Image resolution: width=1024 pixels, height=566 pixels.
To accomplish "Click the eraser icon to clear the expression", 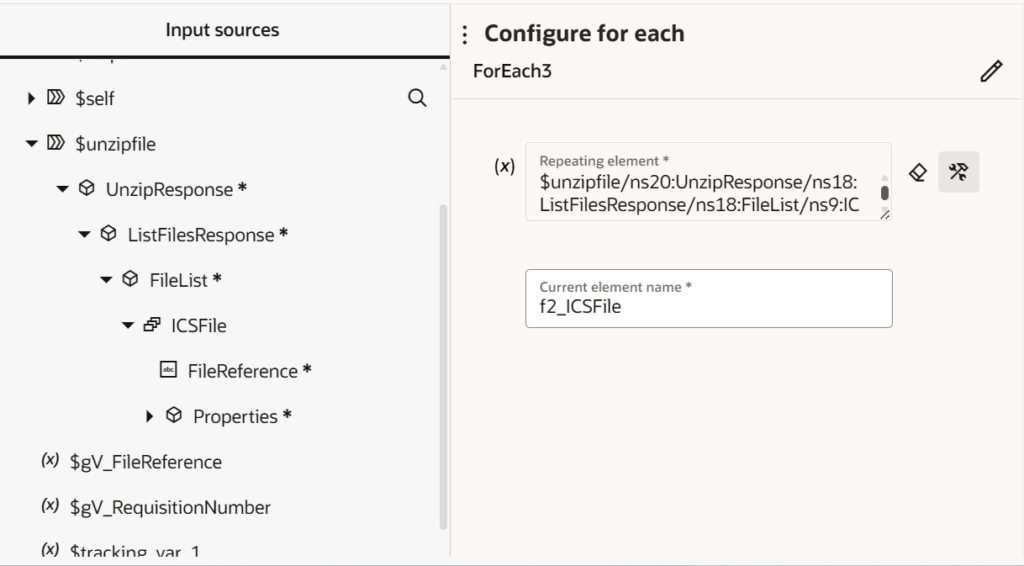I will [x=917, y=172].
